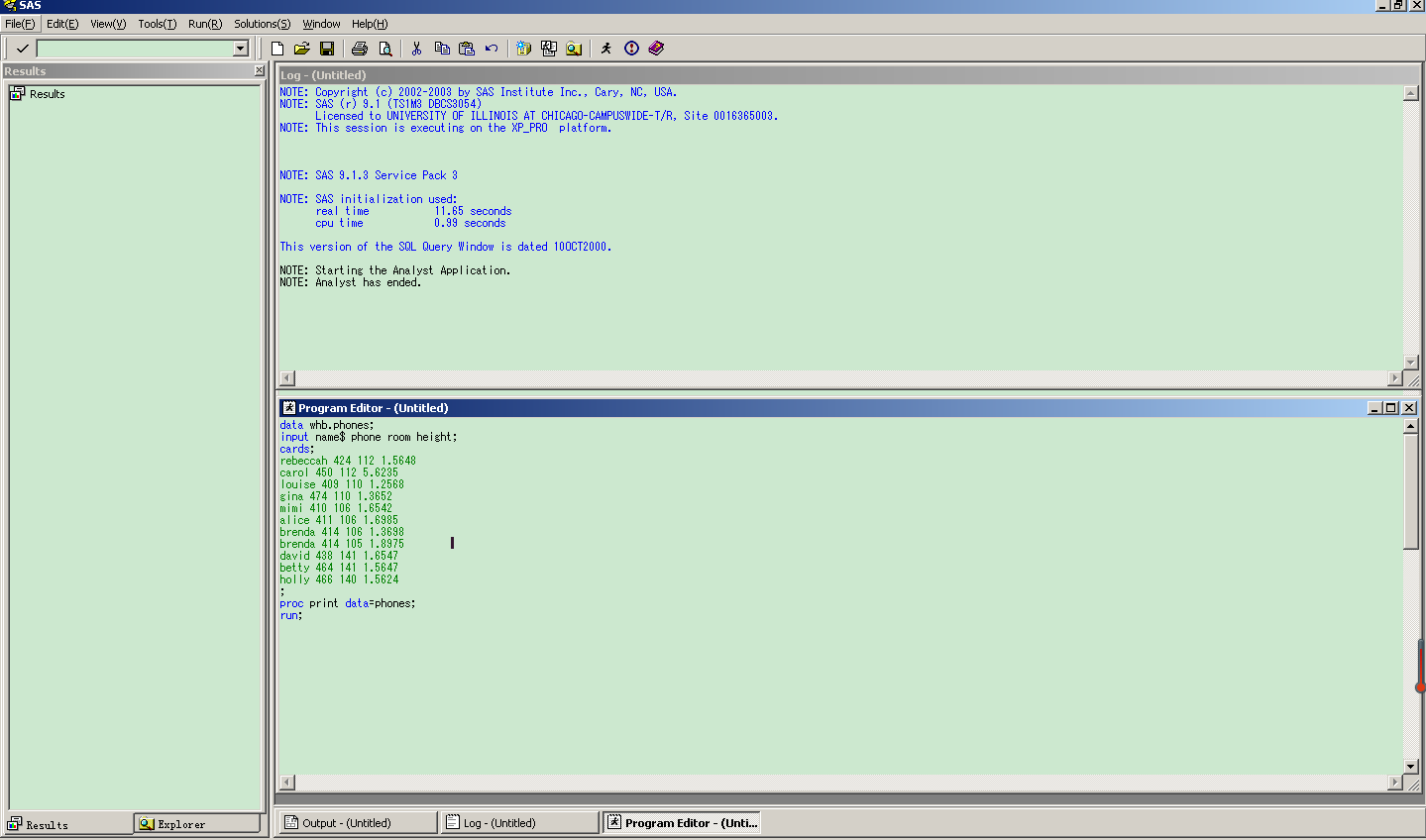Screen dimensions: 1426x840
Task: Click the Help book icon
Action: pyautogui.click(x=656, y=49)
